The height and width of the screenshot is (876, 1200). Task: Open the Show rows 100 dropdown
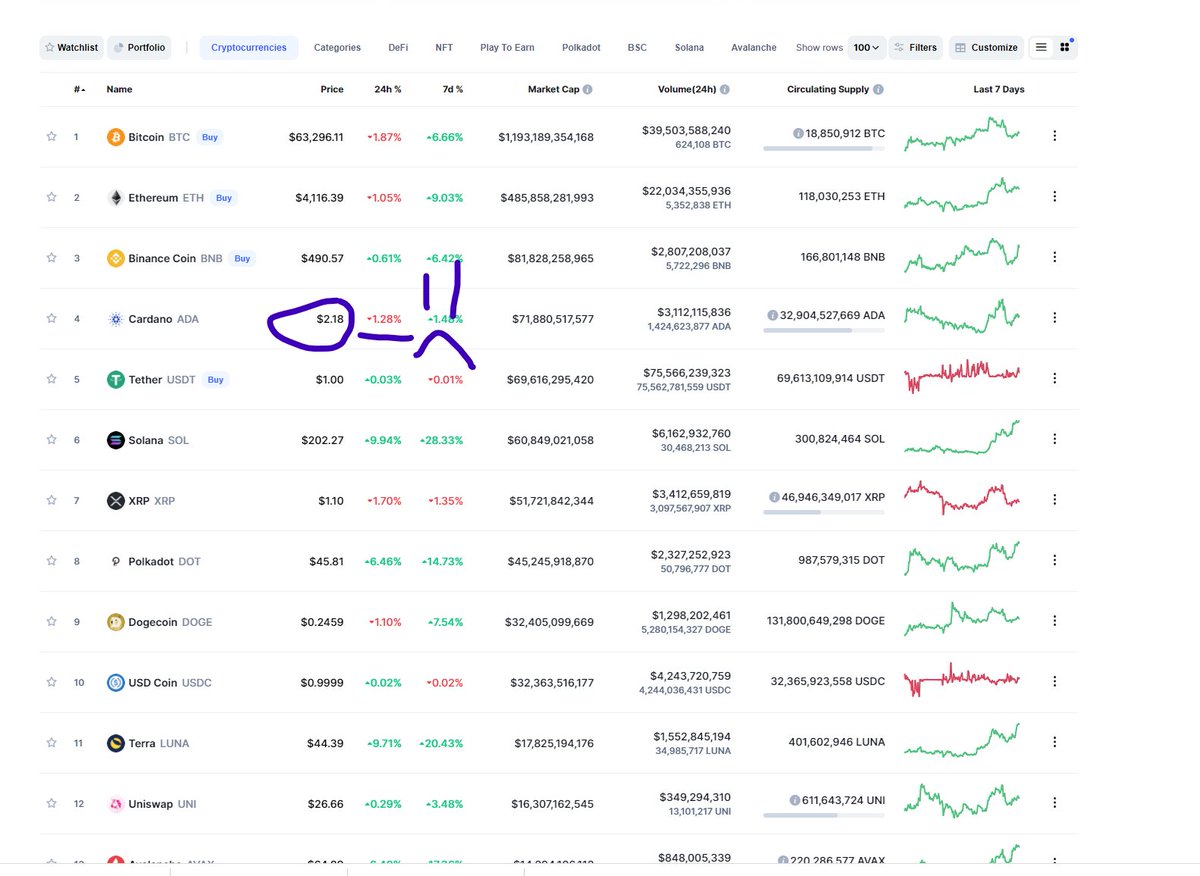866,47
